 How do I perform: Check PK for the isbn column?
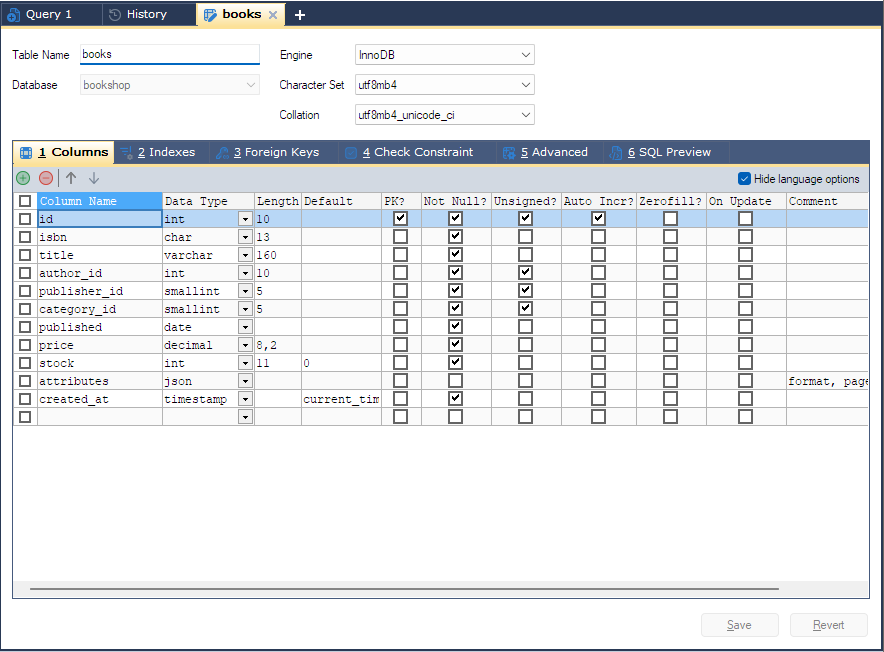tap(400, 236)
